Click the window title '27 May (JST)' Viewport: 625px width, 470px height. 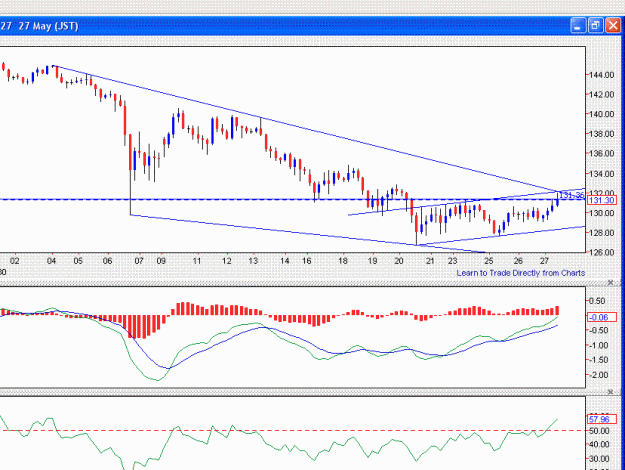(48, 26)
